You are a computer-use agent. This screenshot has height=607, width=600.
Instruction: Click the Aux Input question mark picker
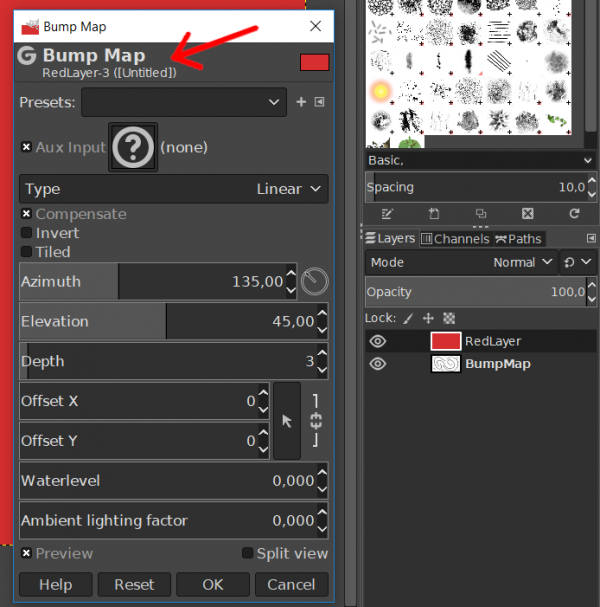click(x=133, y=147)
